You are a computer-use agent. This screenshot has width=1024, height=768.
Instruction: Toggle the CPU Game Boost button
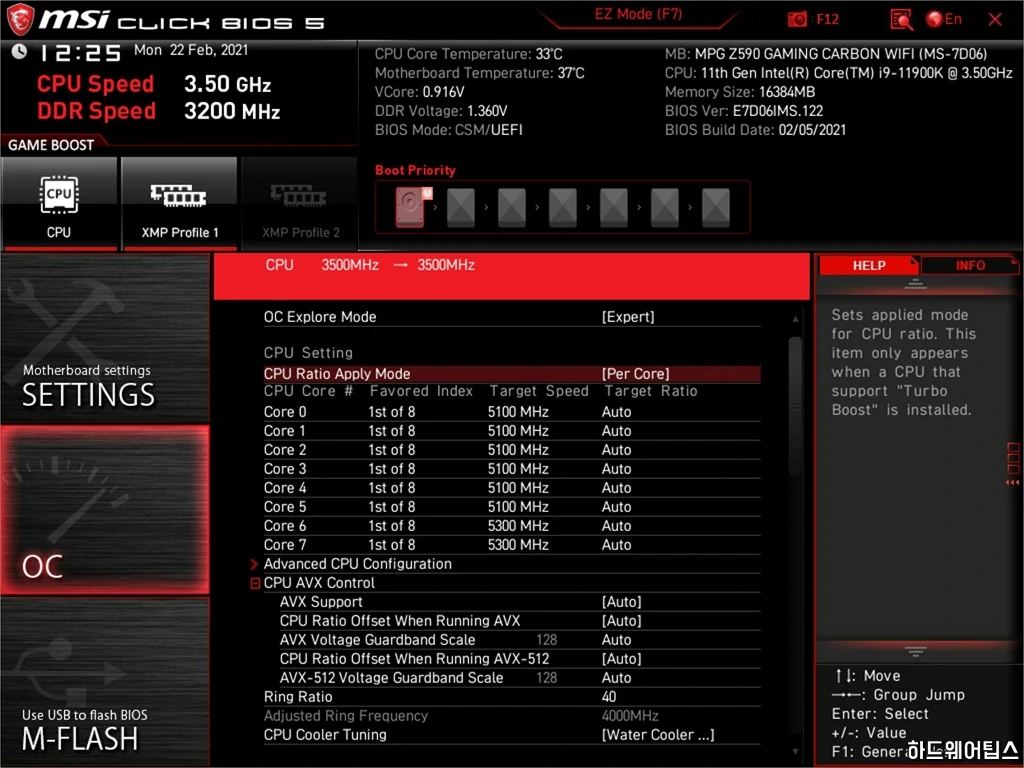[59, 204]
